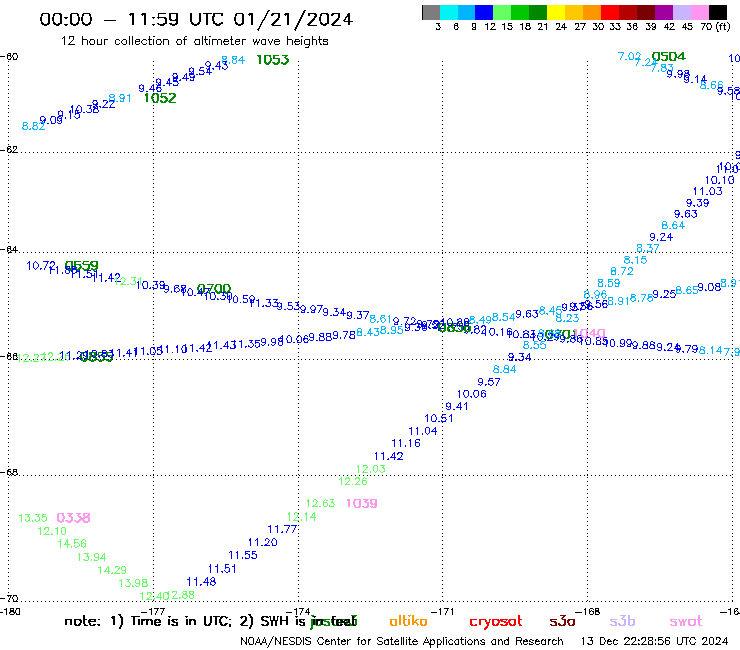
Task: Click the wave height value '8.55'
Action: tap(534, 345)
